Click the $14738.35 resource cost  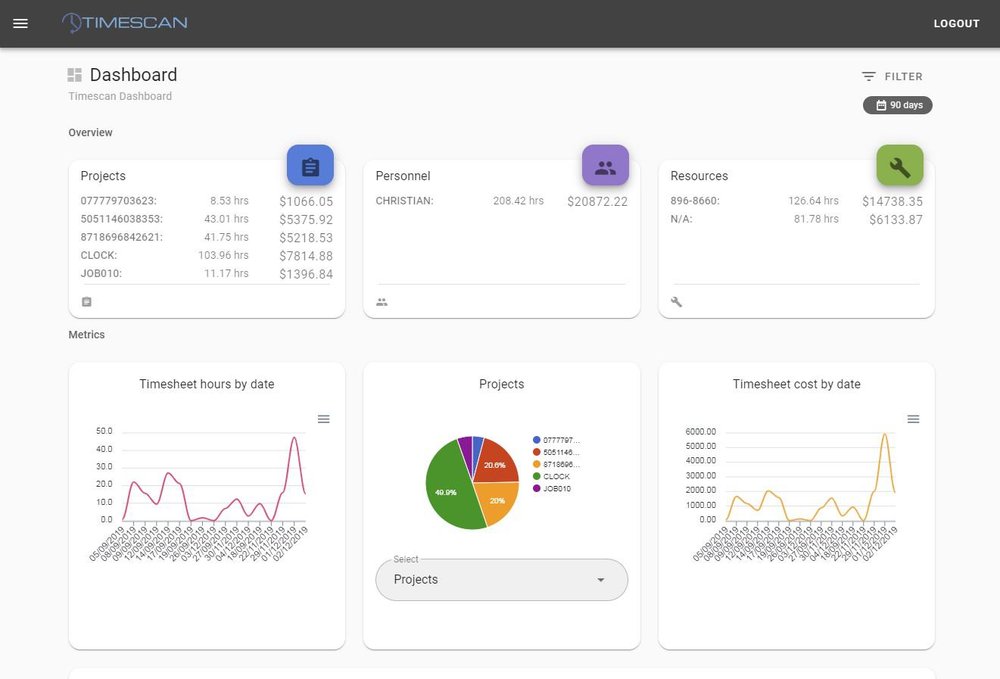point(892,201)
